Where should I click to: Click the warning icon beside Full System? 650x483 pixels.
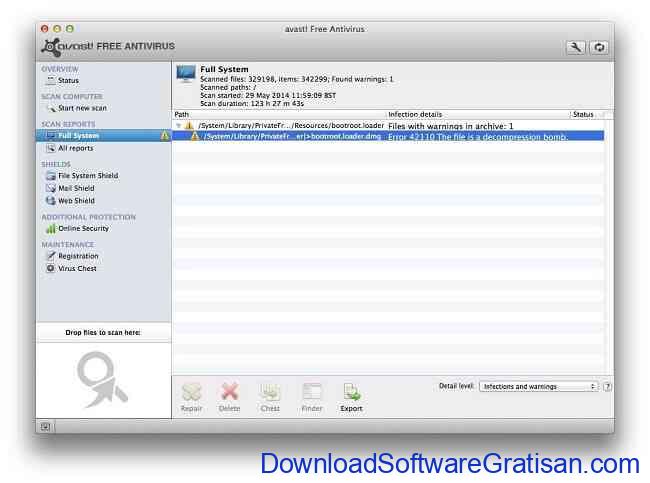coord(165,136)
